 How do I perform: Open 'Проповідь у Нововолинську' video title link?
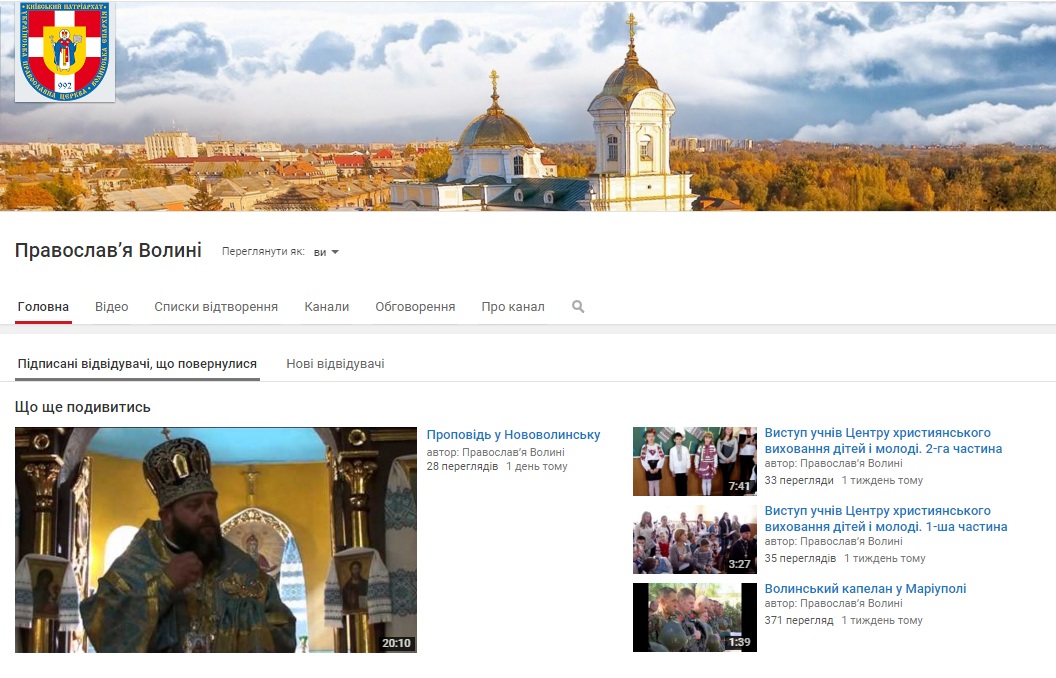click(513, 435)
